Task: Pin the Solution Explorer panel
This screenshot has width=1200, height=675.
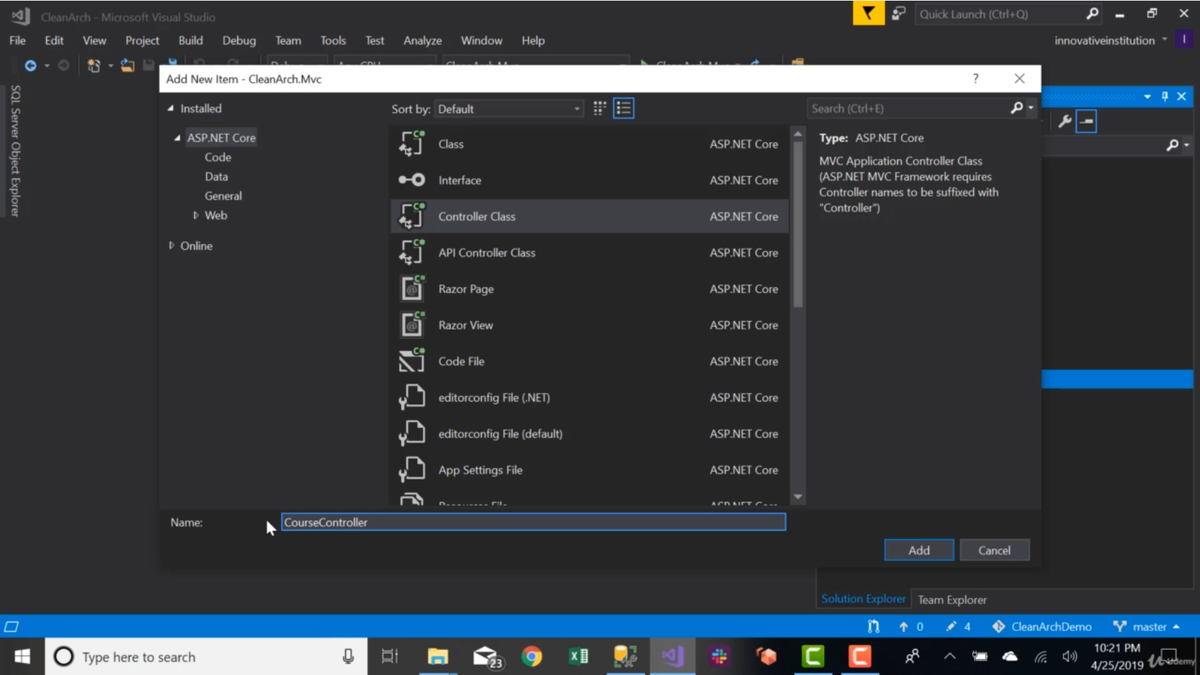Action: coord(1165,97)
